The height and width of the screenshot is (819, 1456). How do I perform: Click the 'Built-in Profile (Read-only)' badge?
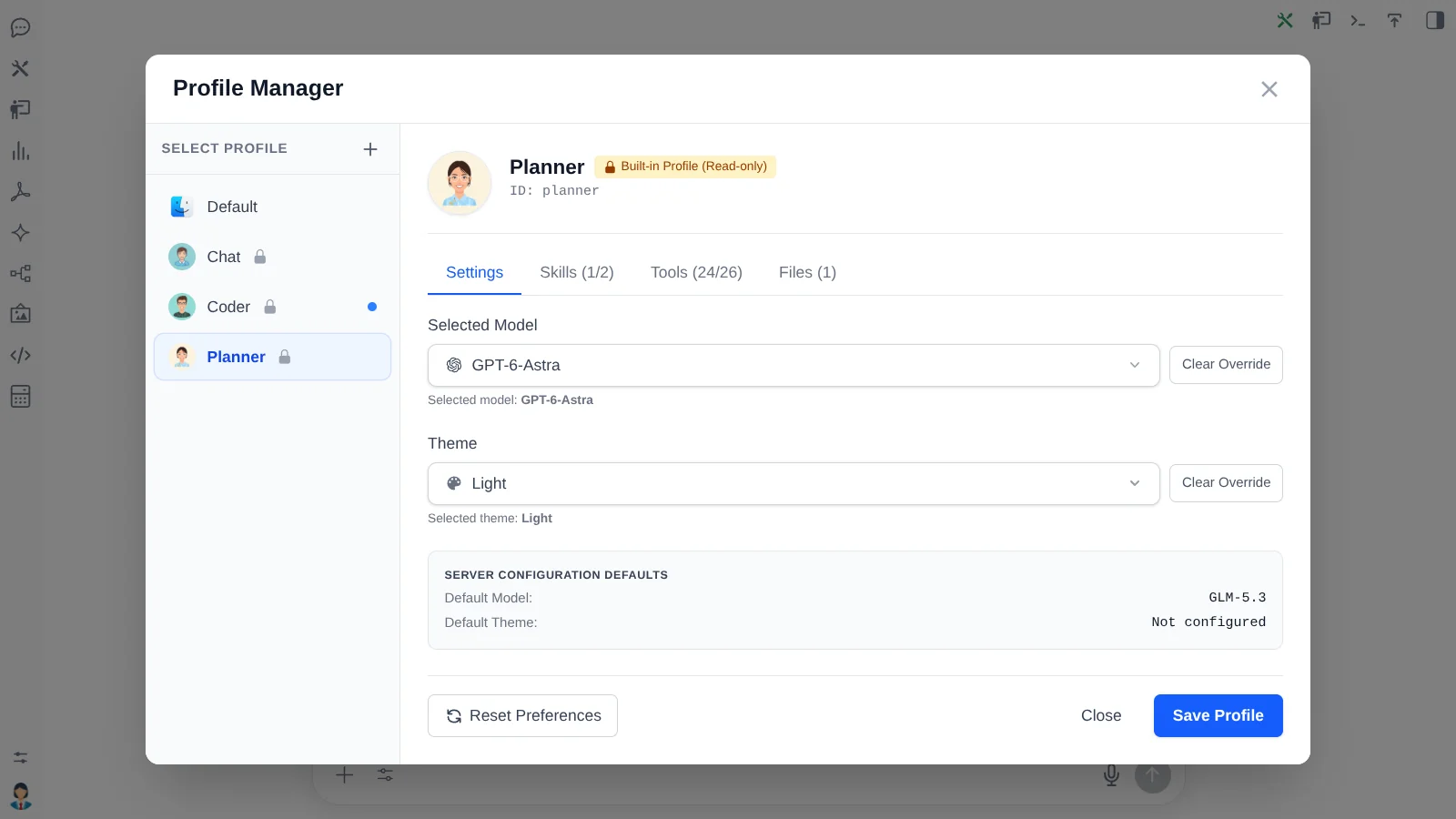(x=685, y=167)
